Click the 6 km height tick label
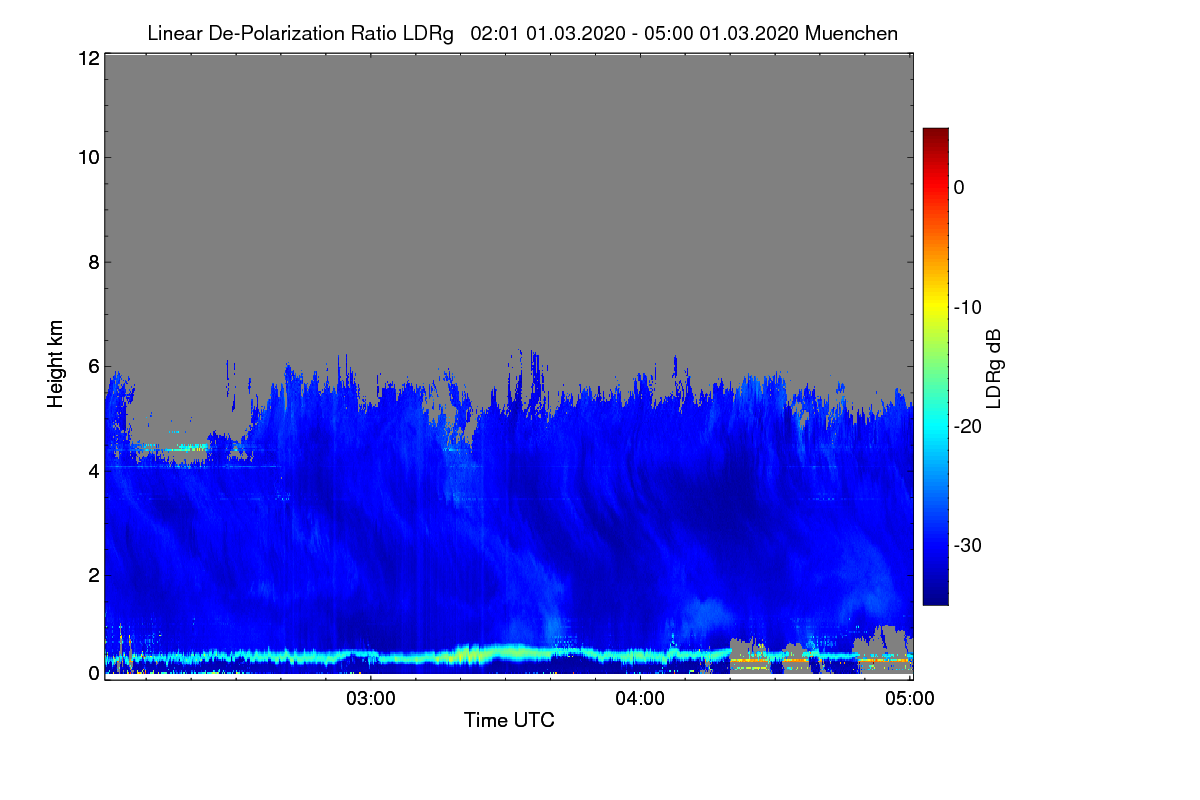 click(x=92, y=366)
